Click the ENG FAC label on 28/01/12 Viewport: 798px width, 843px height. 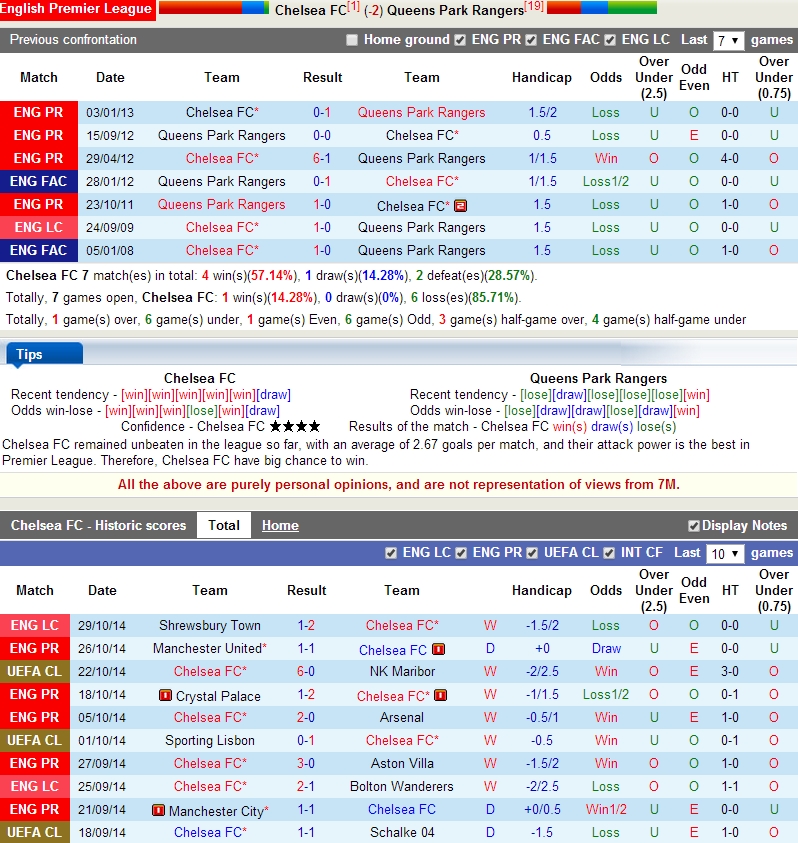click(x=39, y=182)
